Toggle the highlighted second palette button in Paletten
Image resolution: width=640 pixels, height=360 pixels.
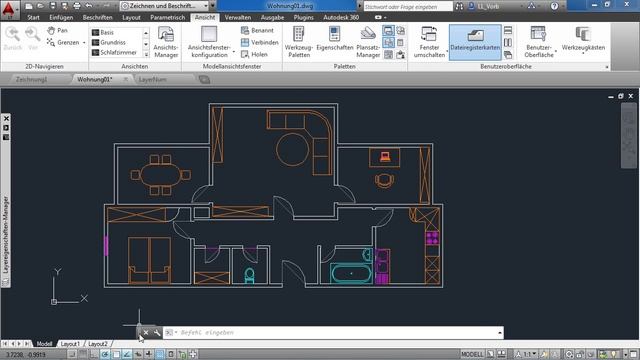[x=388, y=42]
